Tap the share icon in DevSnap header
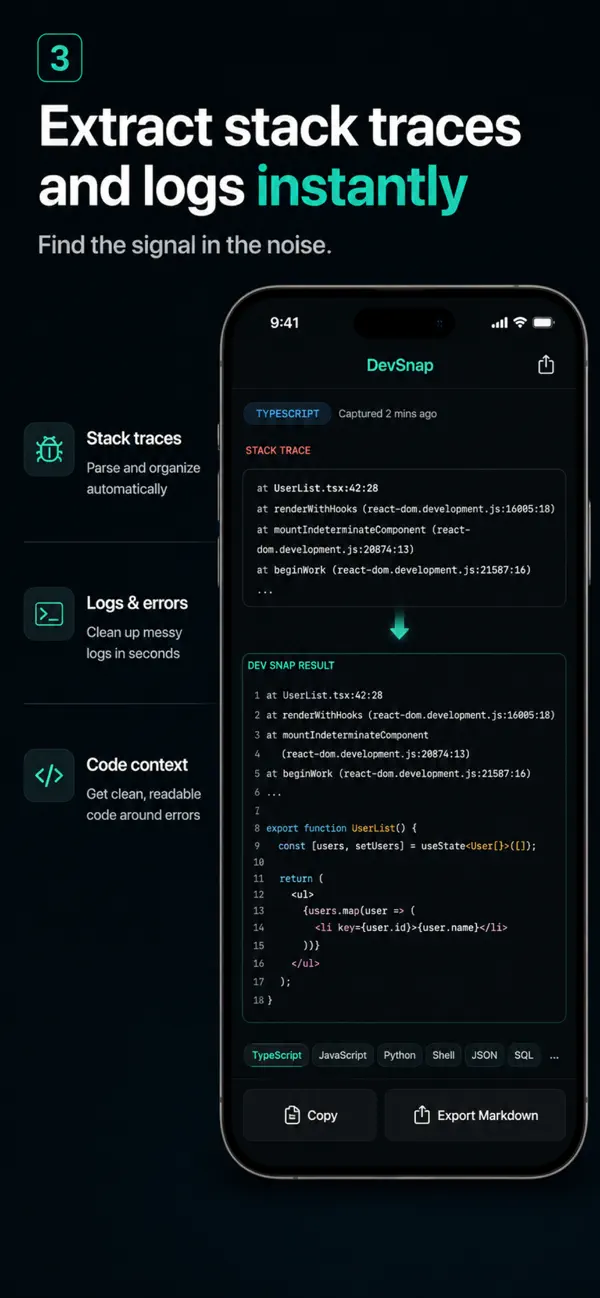Viewport: 600px width, 1298px height. 545,365
